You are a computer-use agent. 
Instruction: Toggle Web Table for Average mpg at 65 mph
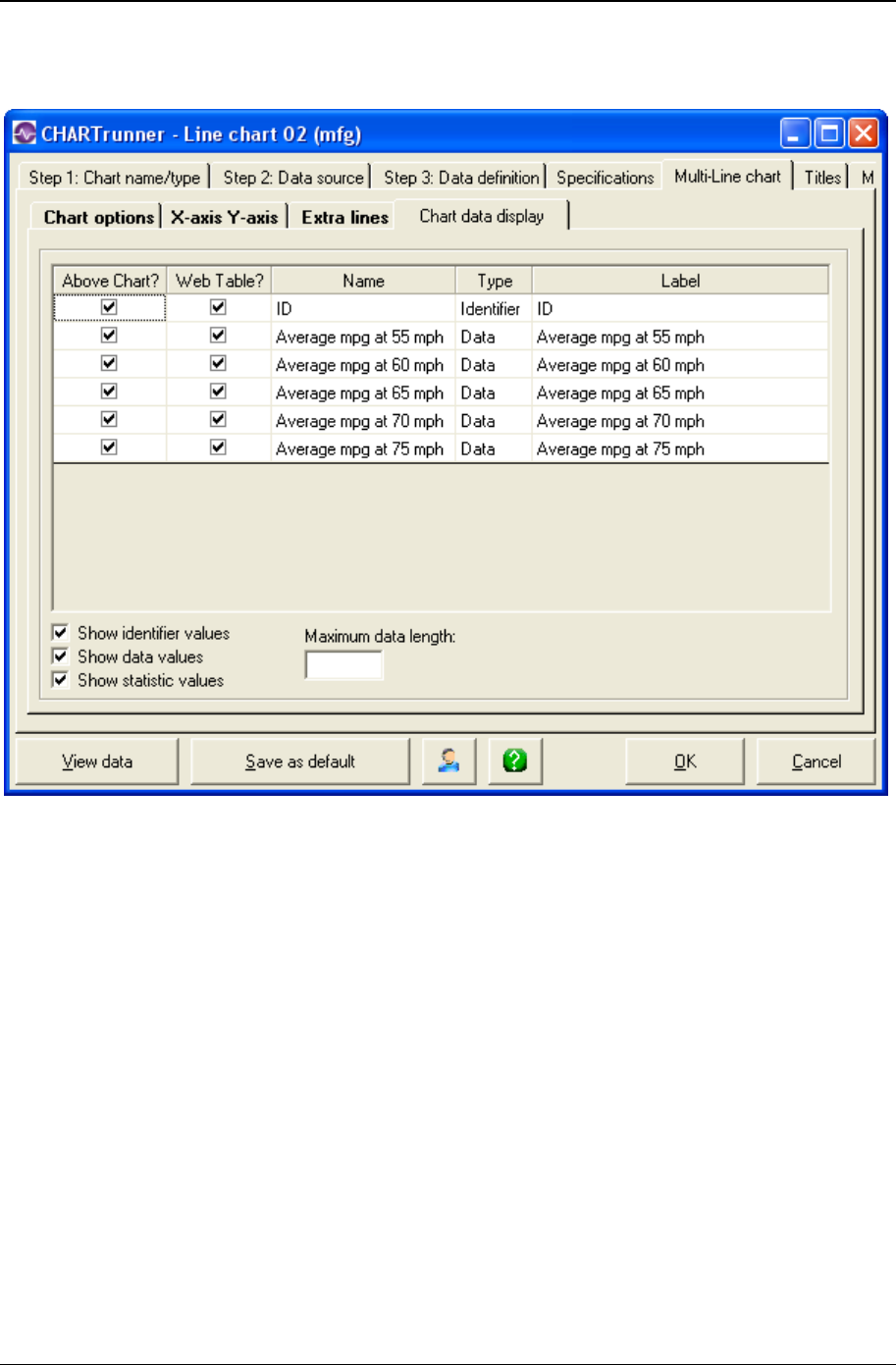click(x=218, y=392)
